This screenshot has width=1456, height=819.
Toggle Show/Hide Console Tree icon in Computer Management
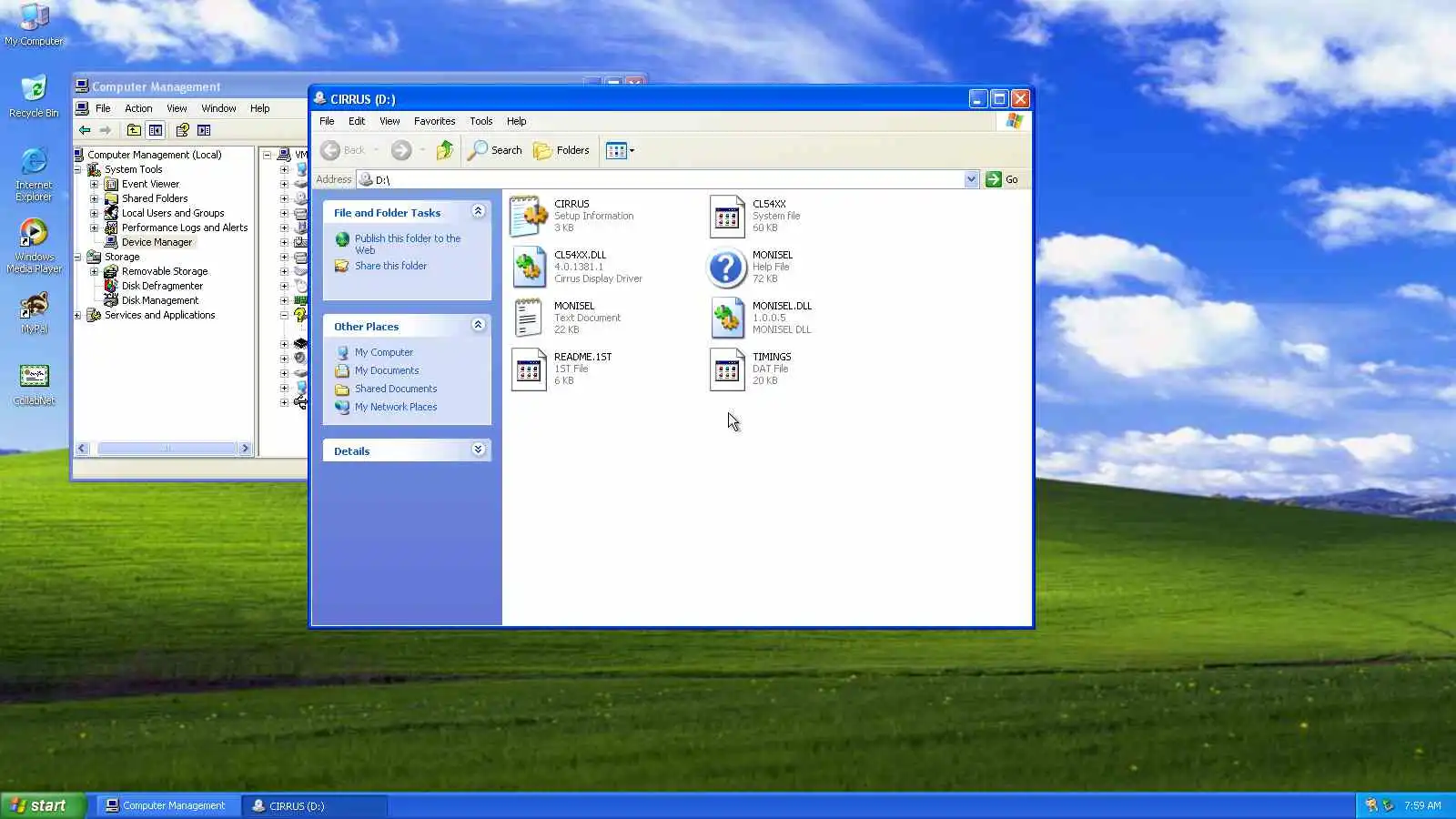(x=156, y=130)
